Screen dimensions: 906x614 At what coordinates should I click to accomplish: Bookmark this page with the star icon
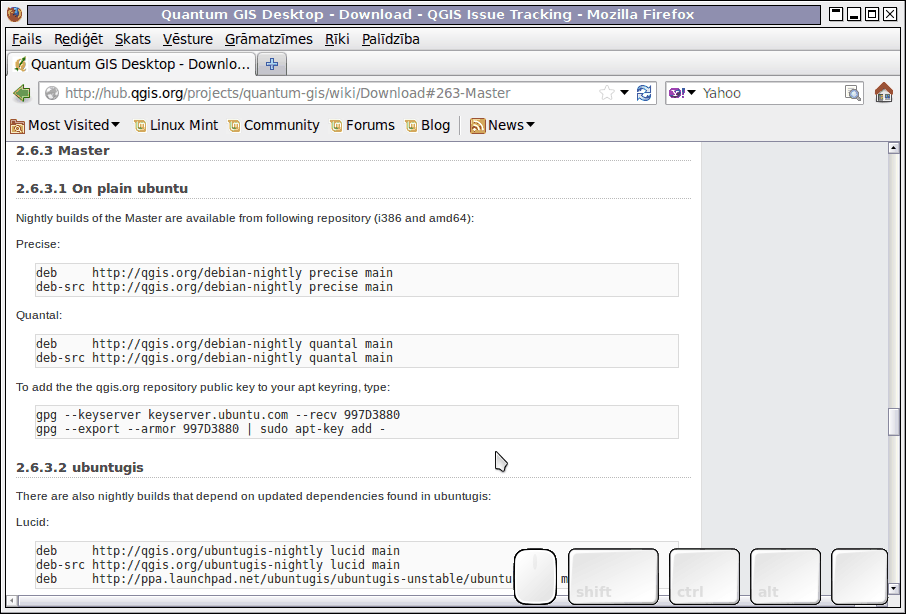coord(607,93)
